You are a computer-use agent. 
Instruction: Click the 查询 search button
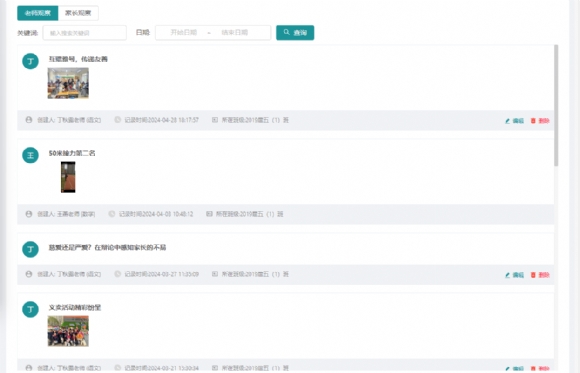[295, 33]
